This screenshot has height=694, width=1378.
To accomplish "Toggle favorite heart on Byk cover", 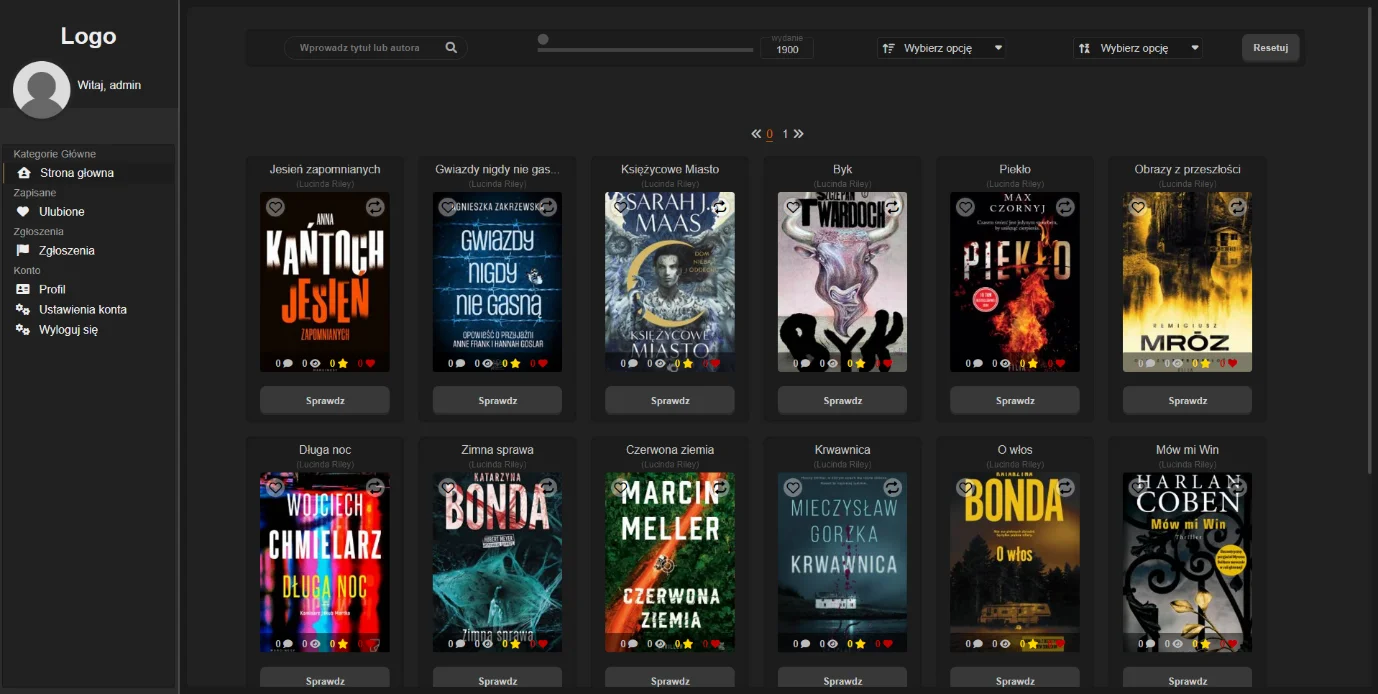I will (x=793, y=207).
